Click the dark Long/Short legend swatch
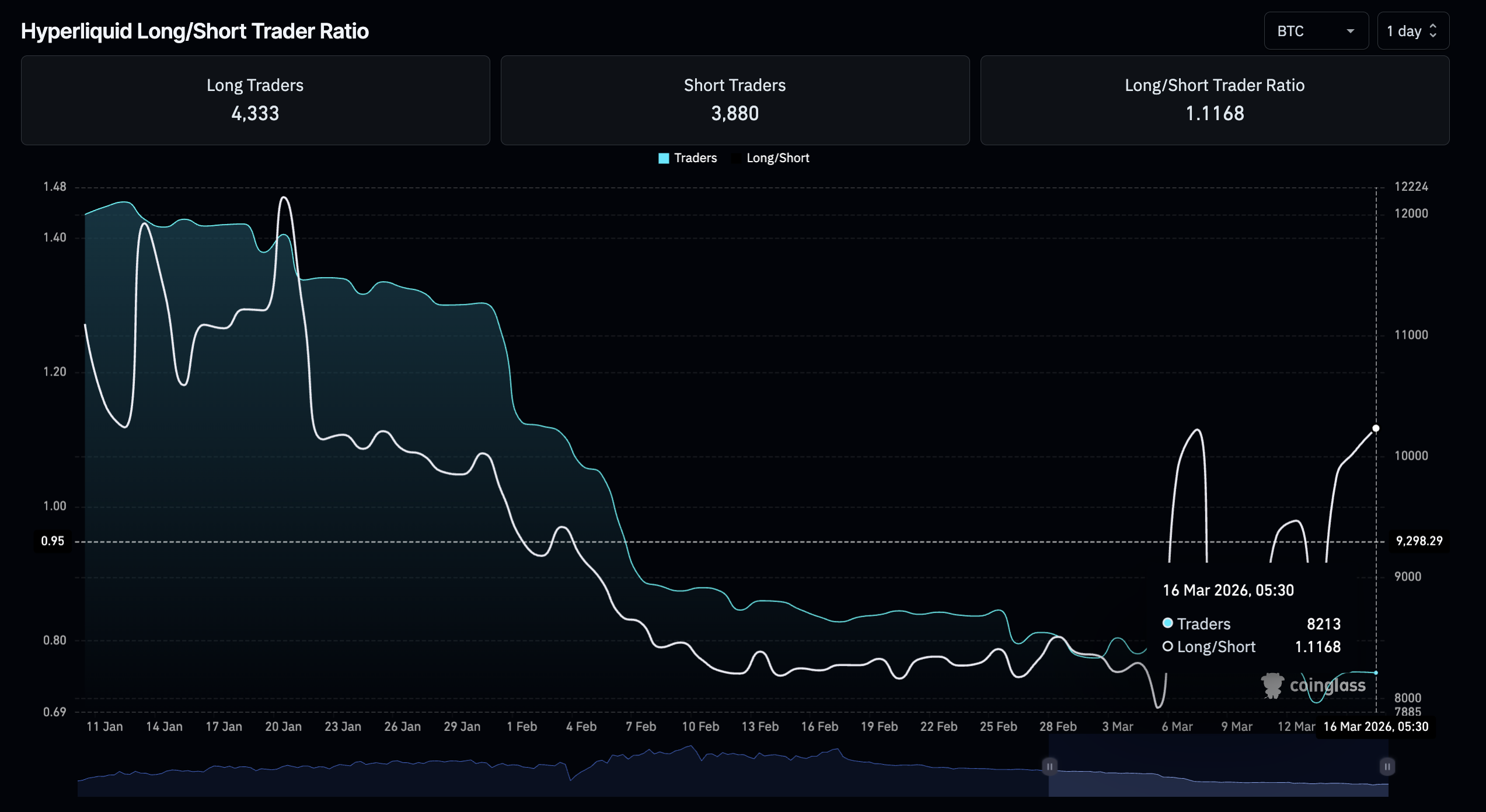The width and height of the screenshot is (1486, 812). [x=736, y=158]
